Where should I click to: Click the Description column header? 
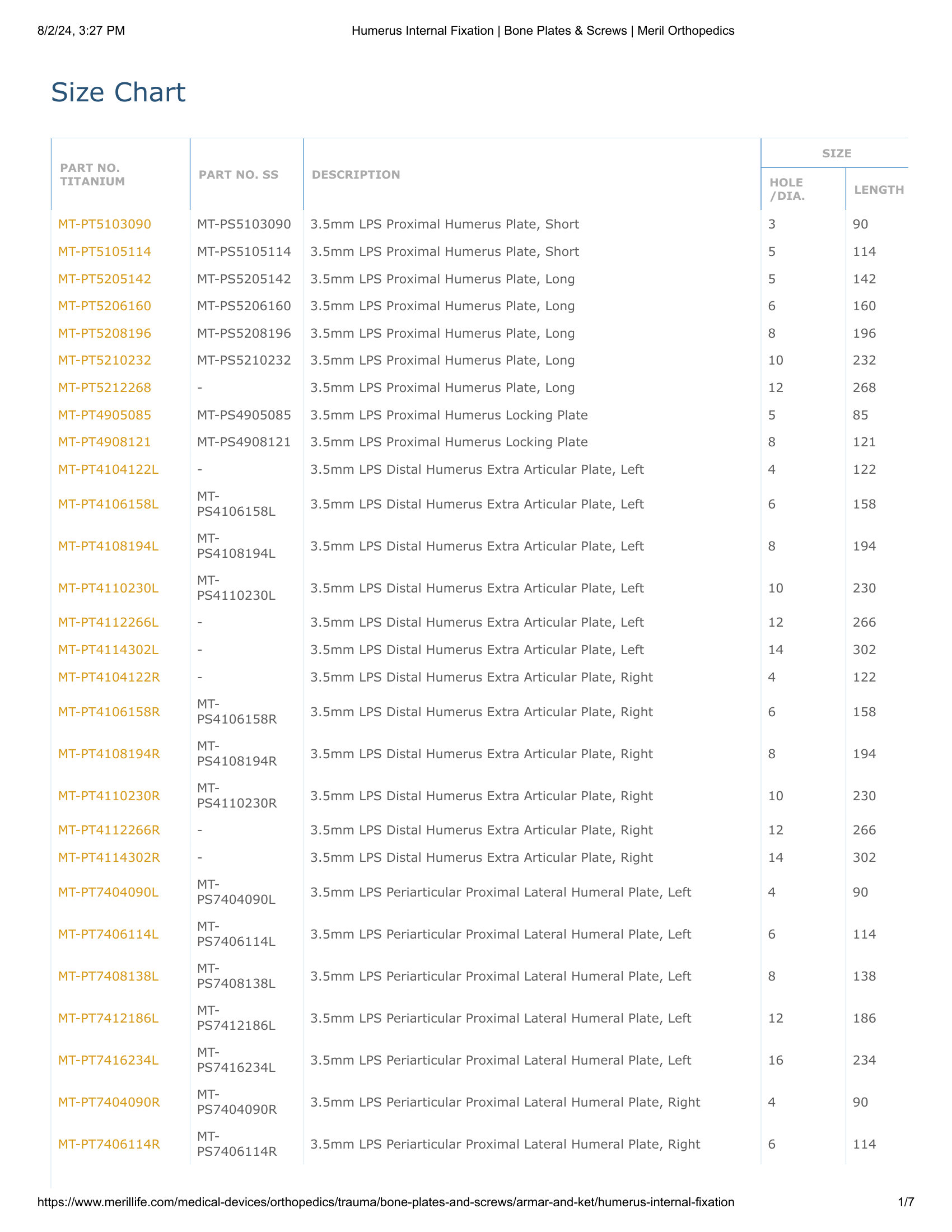pyautogui.click(x=356, y=175)
